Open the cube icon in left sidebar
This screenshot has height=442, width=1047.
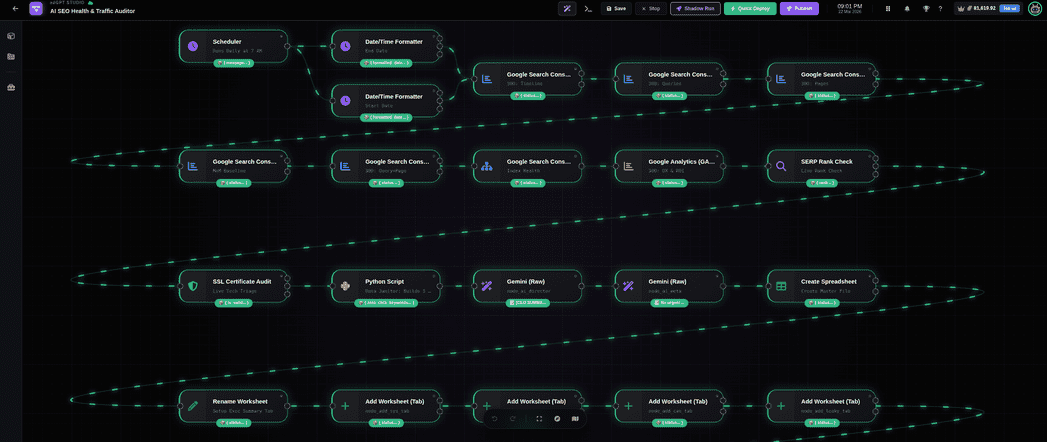[11, 36]
